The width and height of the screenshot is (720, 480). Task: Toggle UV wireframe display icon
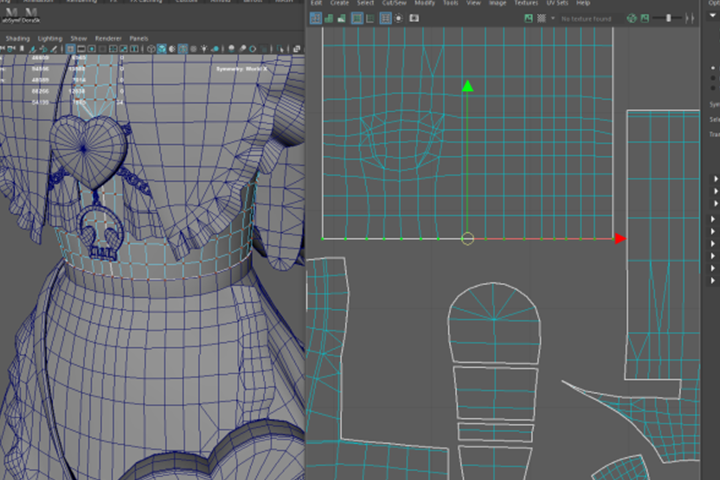[315, 18]
